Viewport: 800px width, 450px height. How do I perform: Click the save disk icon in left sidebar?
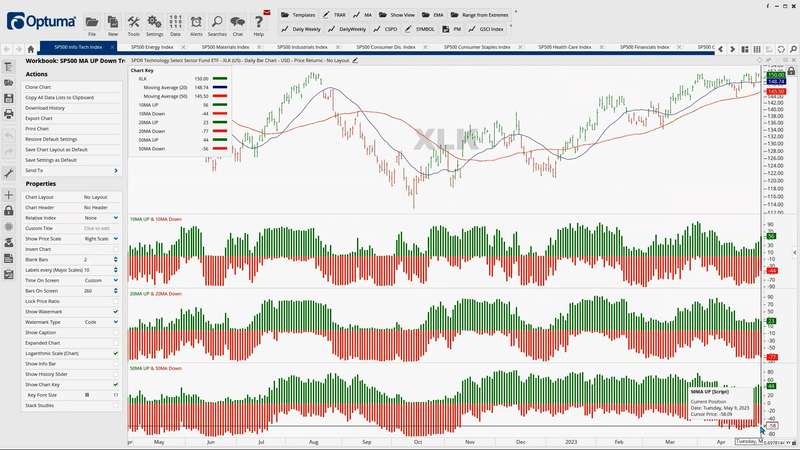9,98
